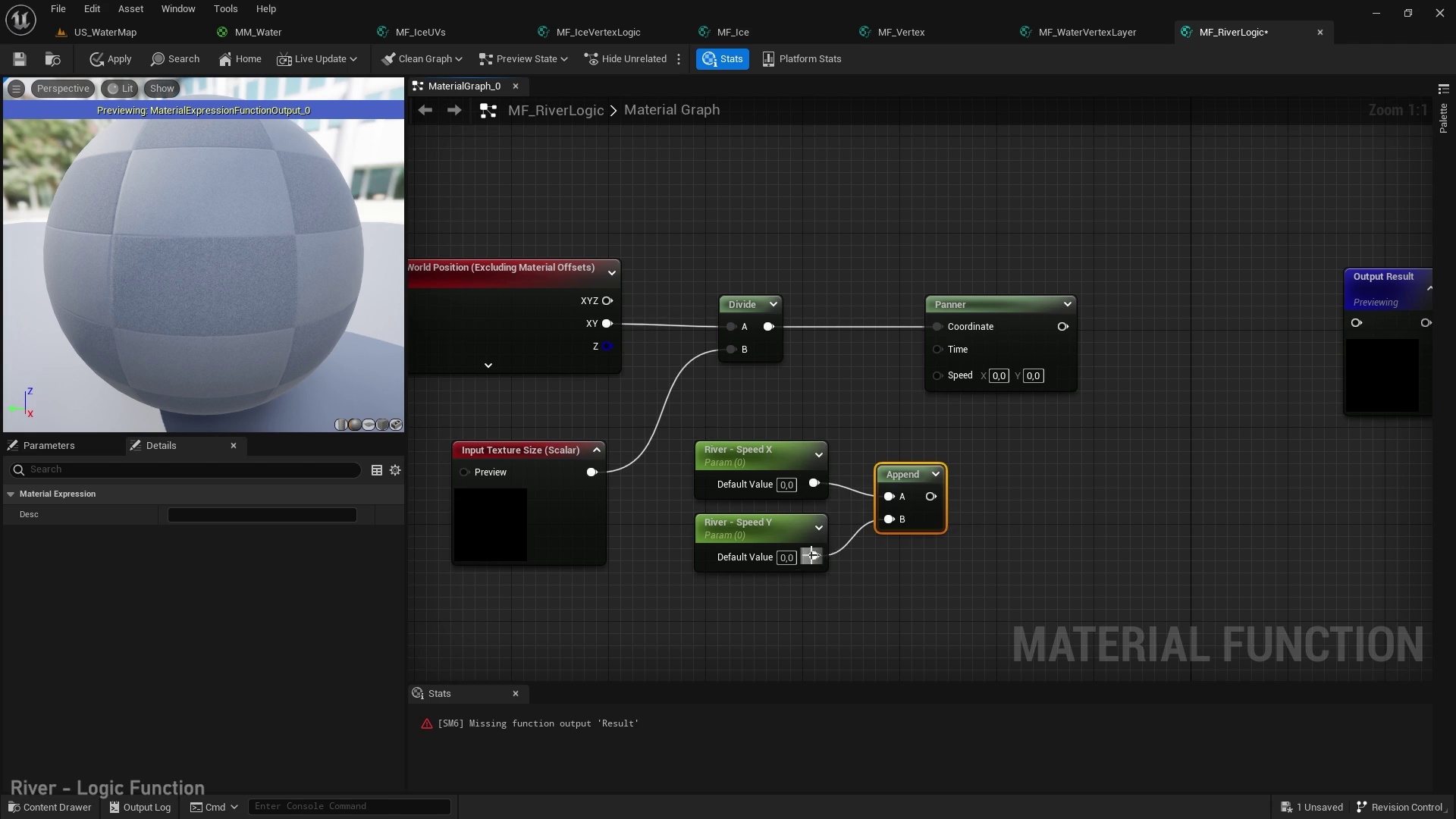The image size is (1456, 819).
Task: Open the Tools menu
Action: tap(225, 9)
